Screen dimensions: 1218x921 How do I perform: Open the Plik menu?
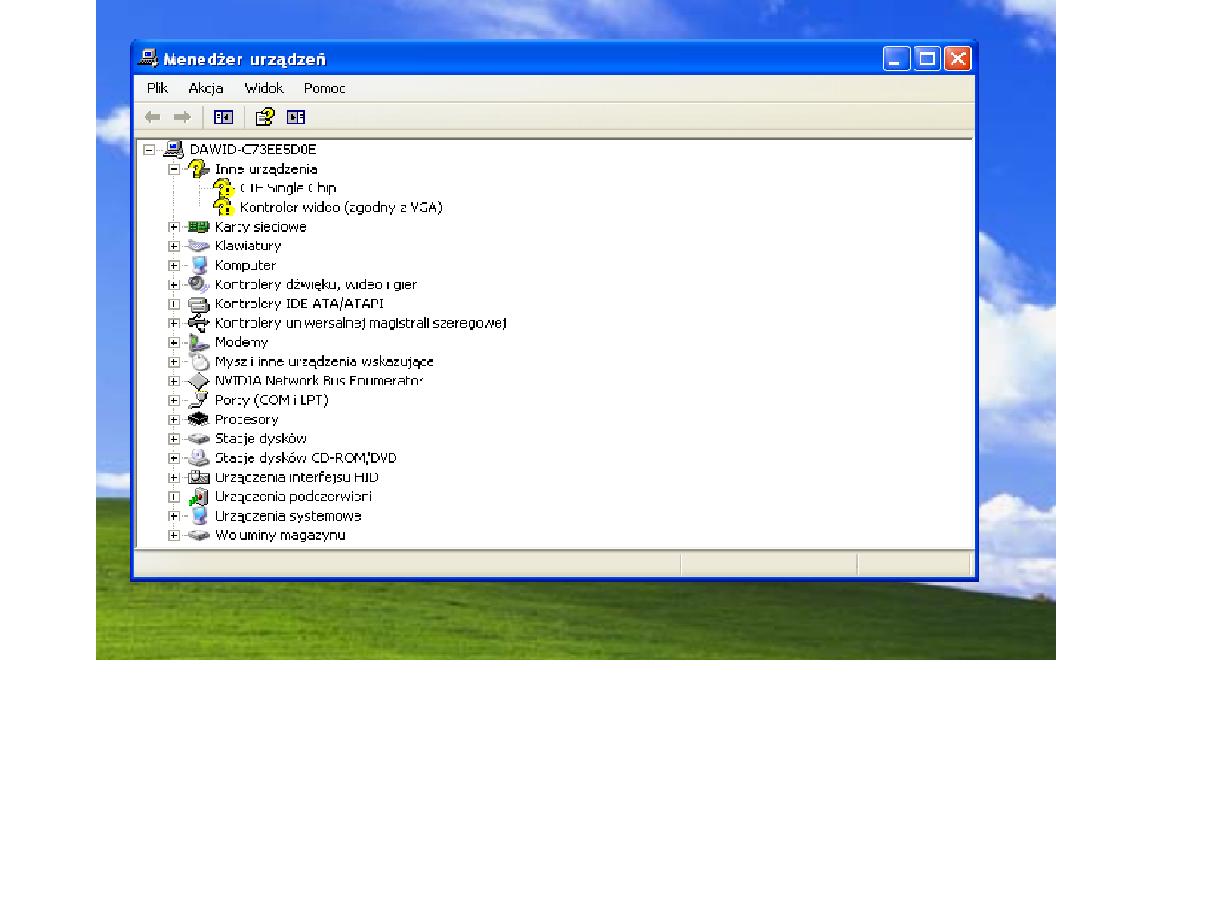coord(157,88)
